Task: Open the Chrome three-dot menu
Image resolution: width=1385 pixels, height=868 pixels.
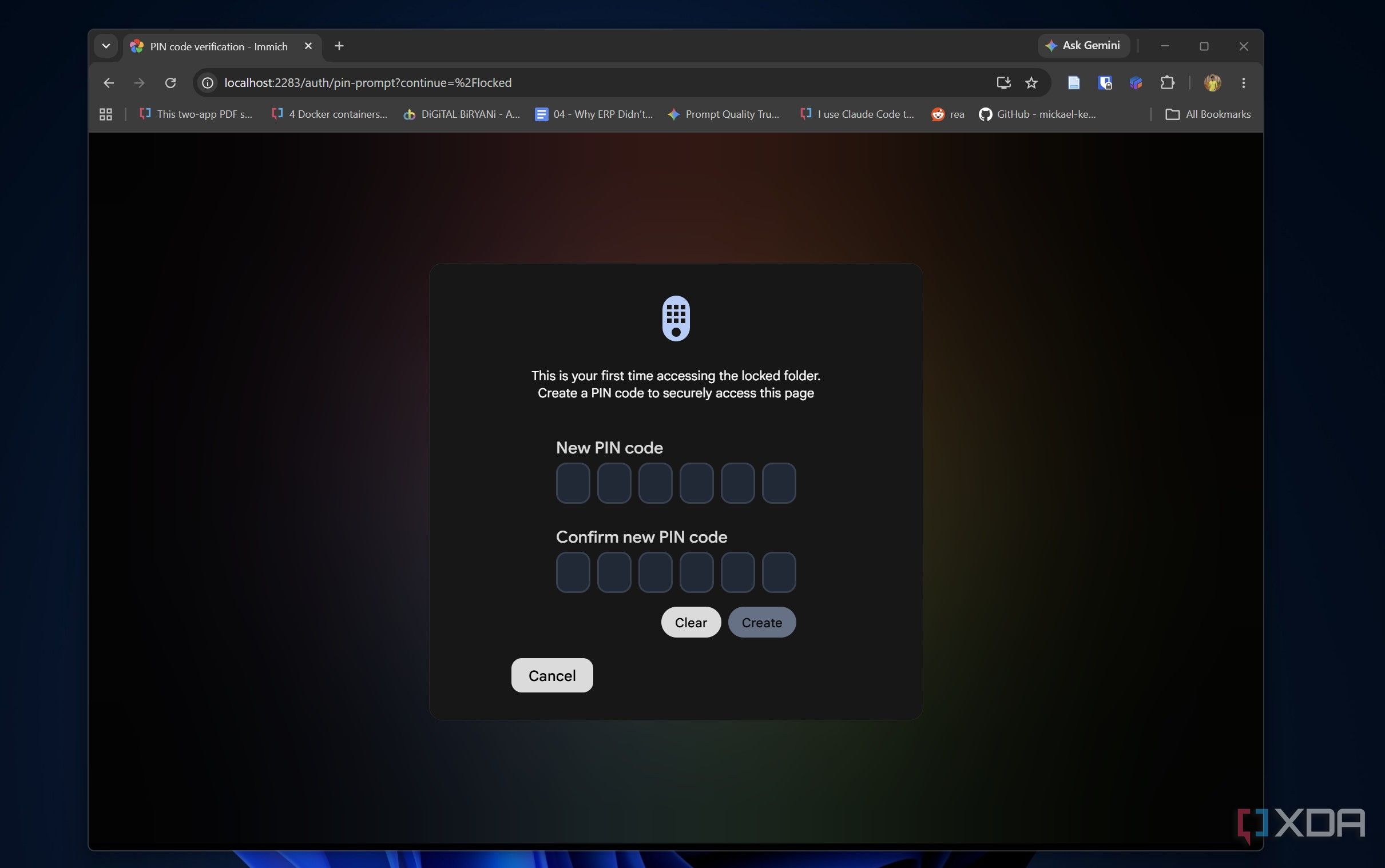Action: 1244,83
